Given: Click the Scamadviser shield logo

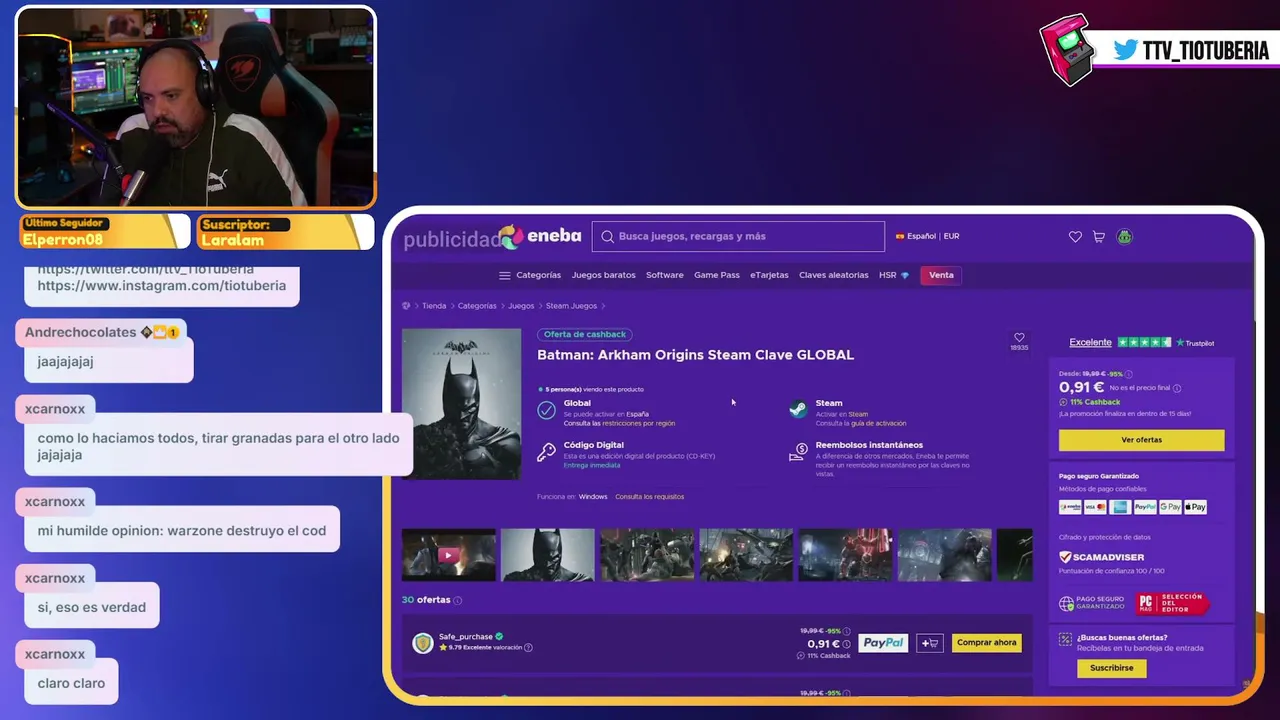Looking at the screenshot, I should pos(1066,557).
